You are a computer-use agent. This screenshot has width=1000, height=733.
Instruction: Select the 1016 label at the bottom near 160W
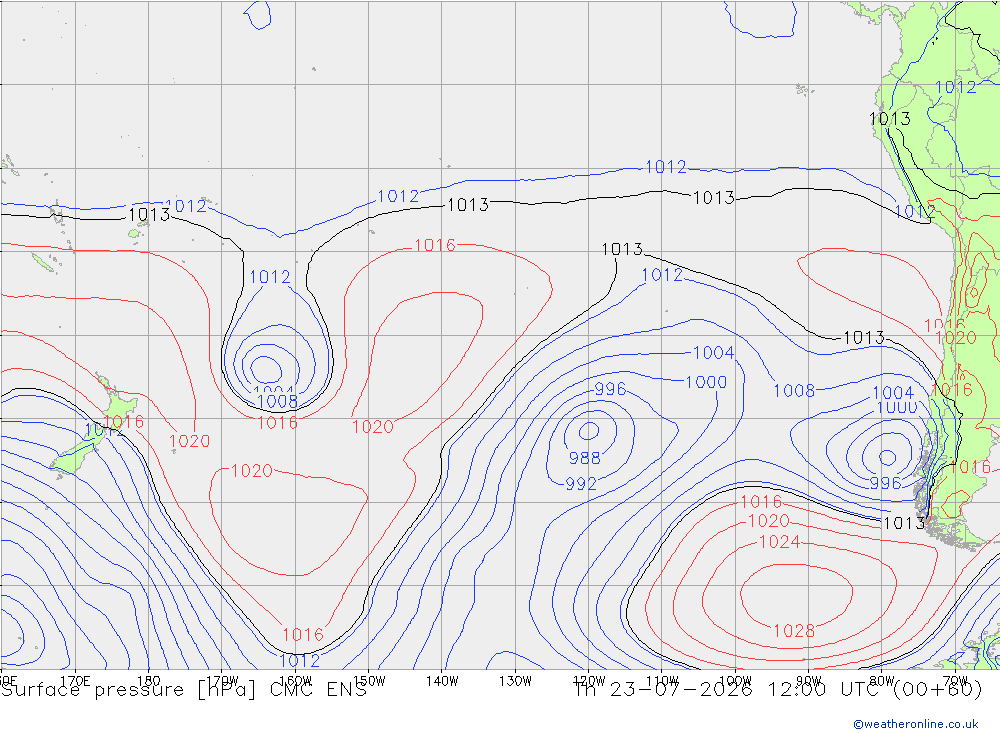[x=303, y=635]
